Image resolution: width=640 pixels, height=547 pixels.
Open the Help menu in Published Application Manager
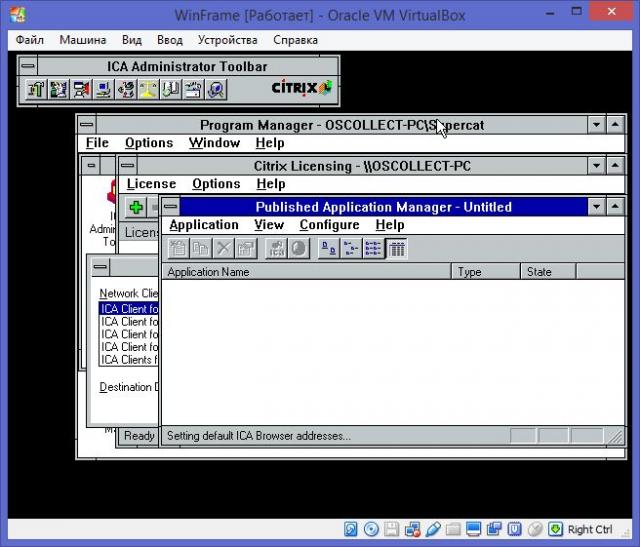click(390, 225)
